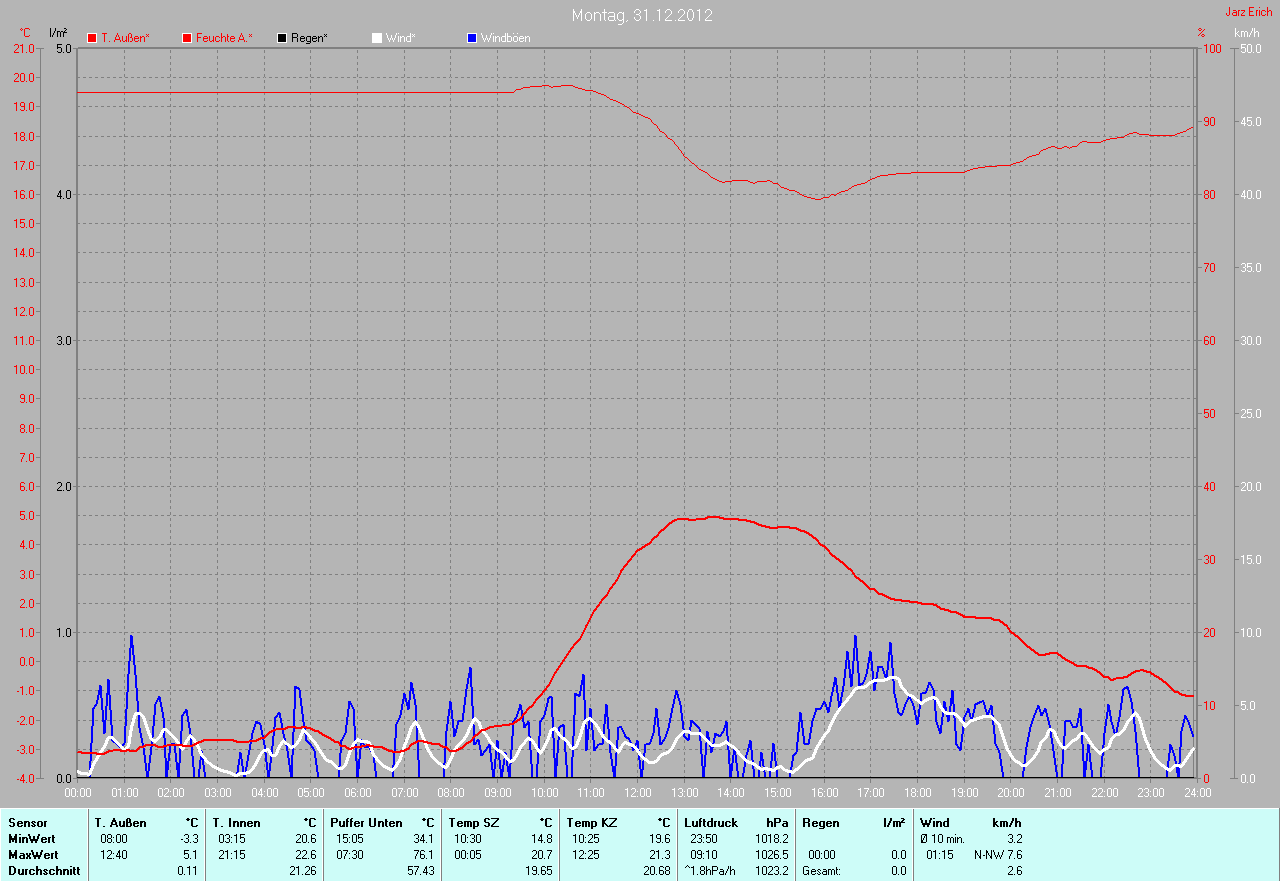Click the 'Durchschnitt' row label

[44, 871]
